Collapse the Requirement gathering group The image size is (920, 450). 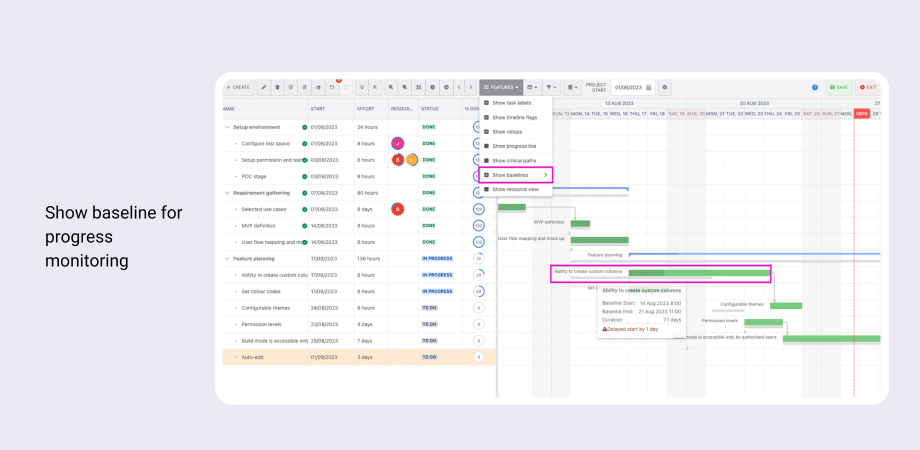point(227,192)
